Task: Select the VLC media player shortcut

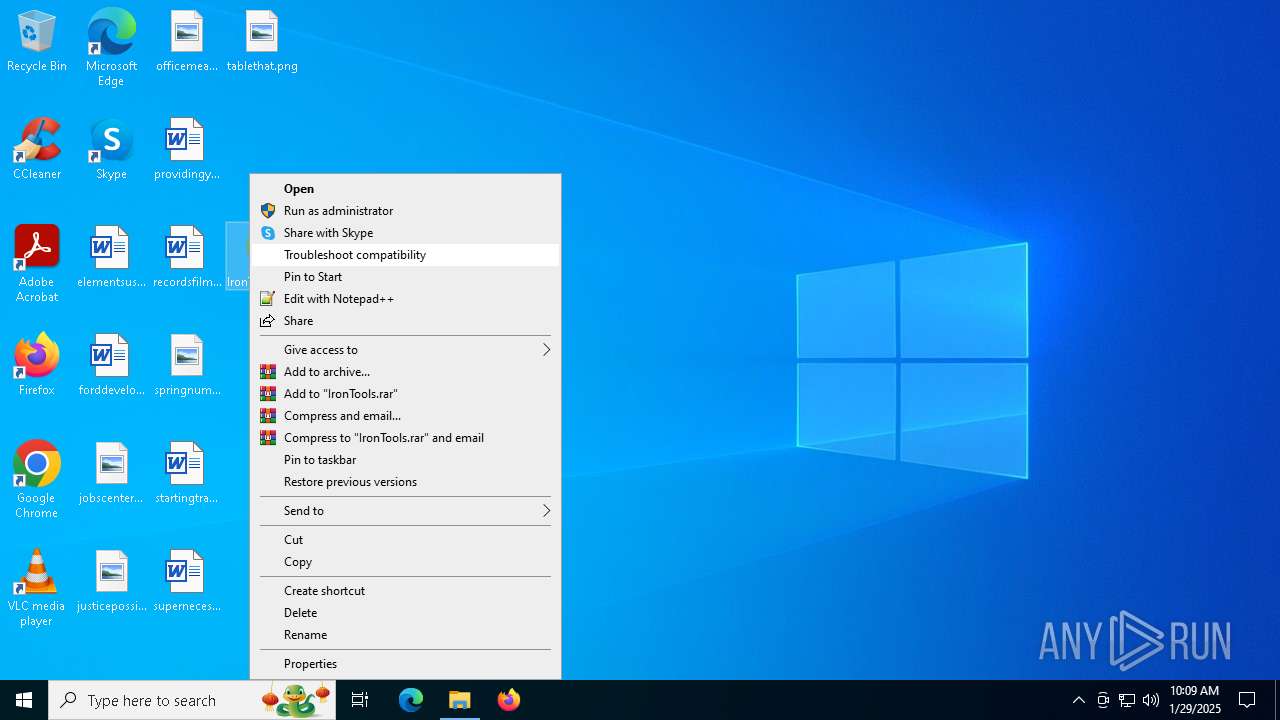Action: 37,588
